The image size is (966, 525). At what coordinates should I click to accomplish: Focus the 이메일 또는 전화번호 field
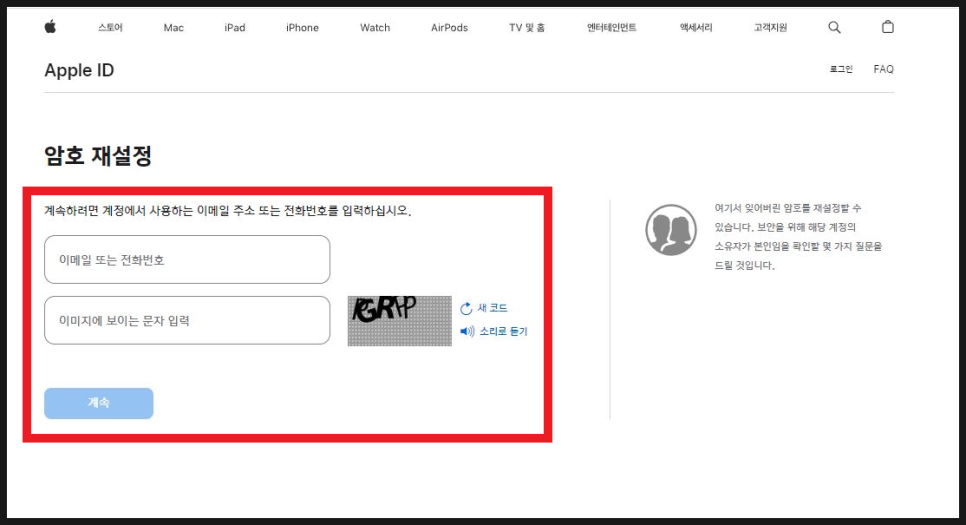tap(187, 259)
